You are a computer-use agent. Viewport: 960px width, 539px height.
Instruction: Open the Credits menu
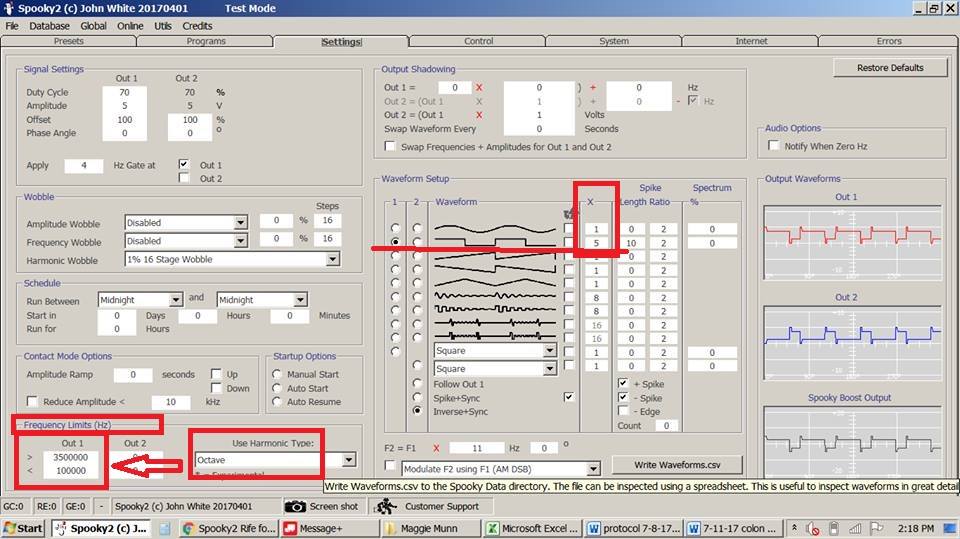click(197, 26)
